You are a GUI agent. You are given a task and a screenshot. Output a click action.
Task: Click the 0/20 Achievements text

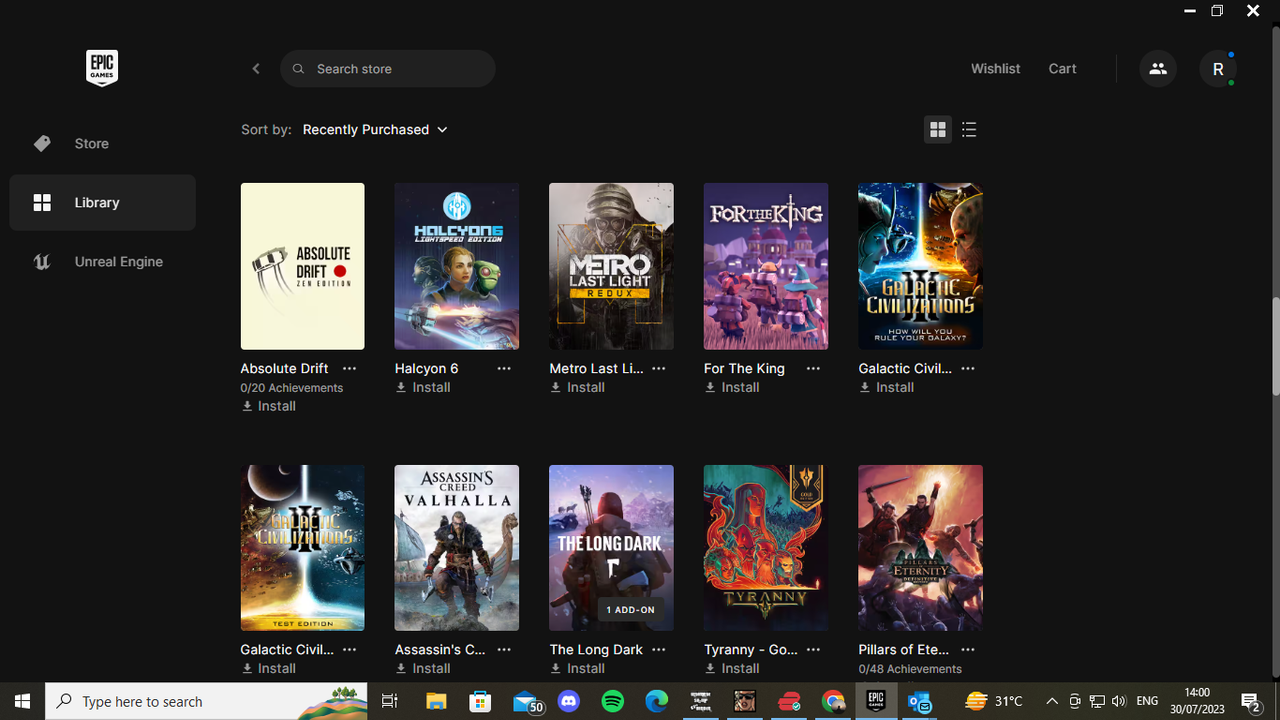click(292, 388)
